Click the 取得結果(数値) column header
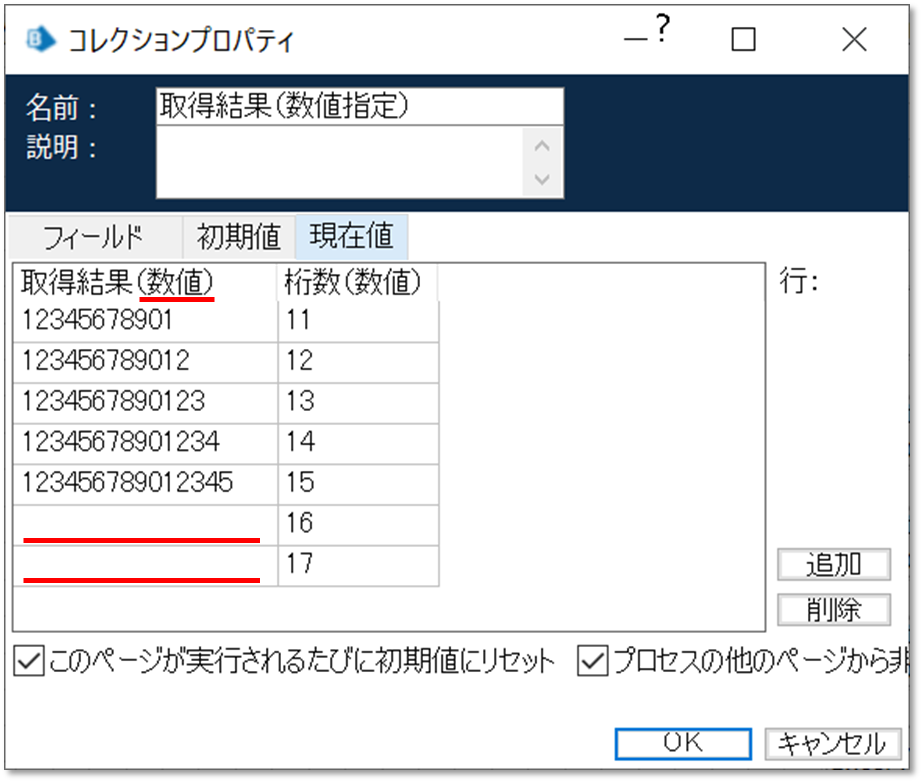 point(145,282)
